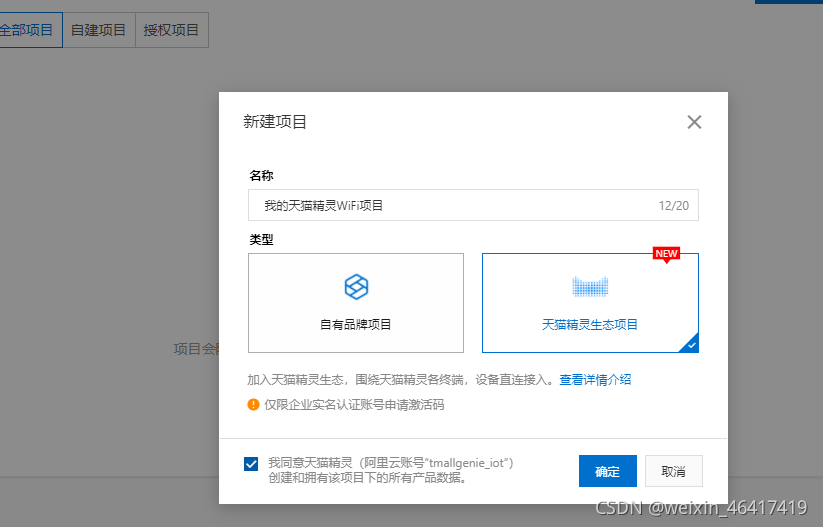Click the 名称 project name input field
Screen dimensions: 823x527
tap(473, 205)
